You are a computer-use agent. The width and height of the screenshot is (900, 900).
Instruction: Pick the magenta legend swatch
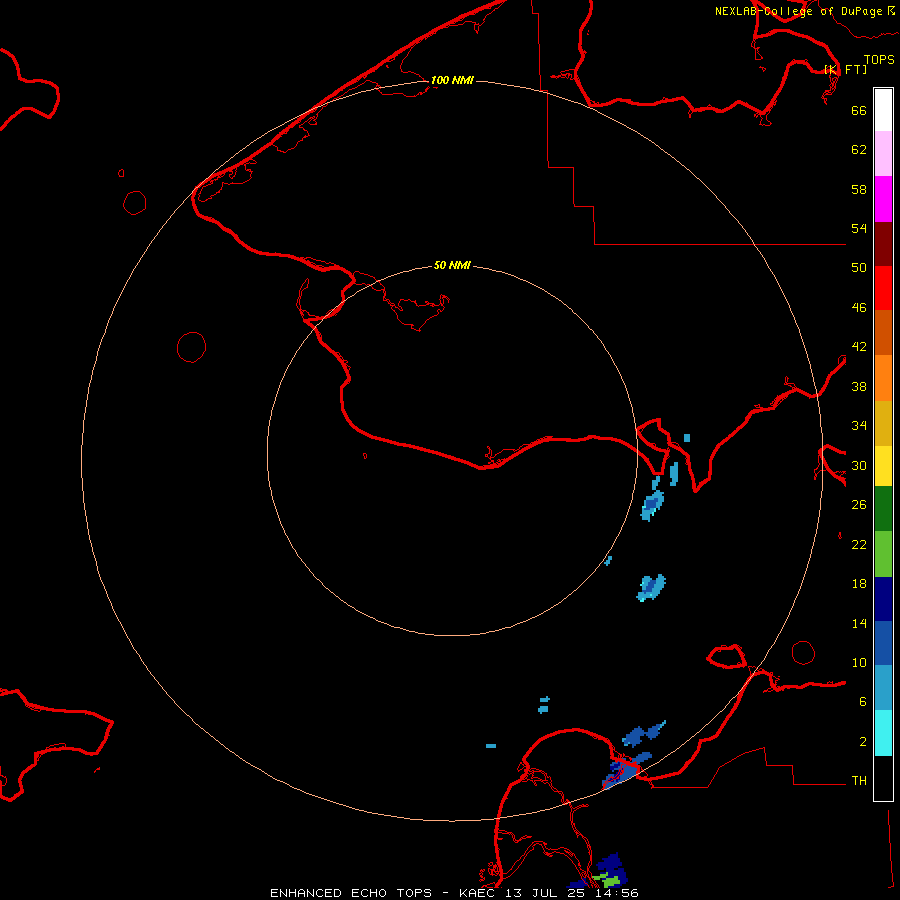coord(883,199)
